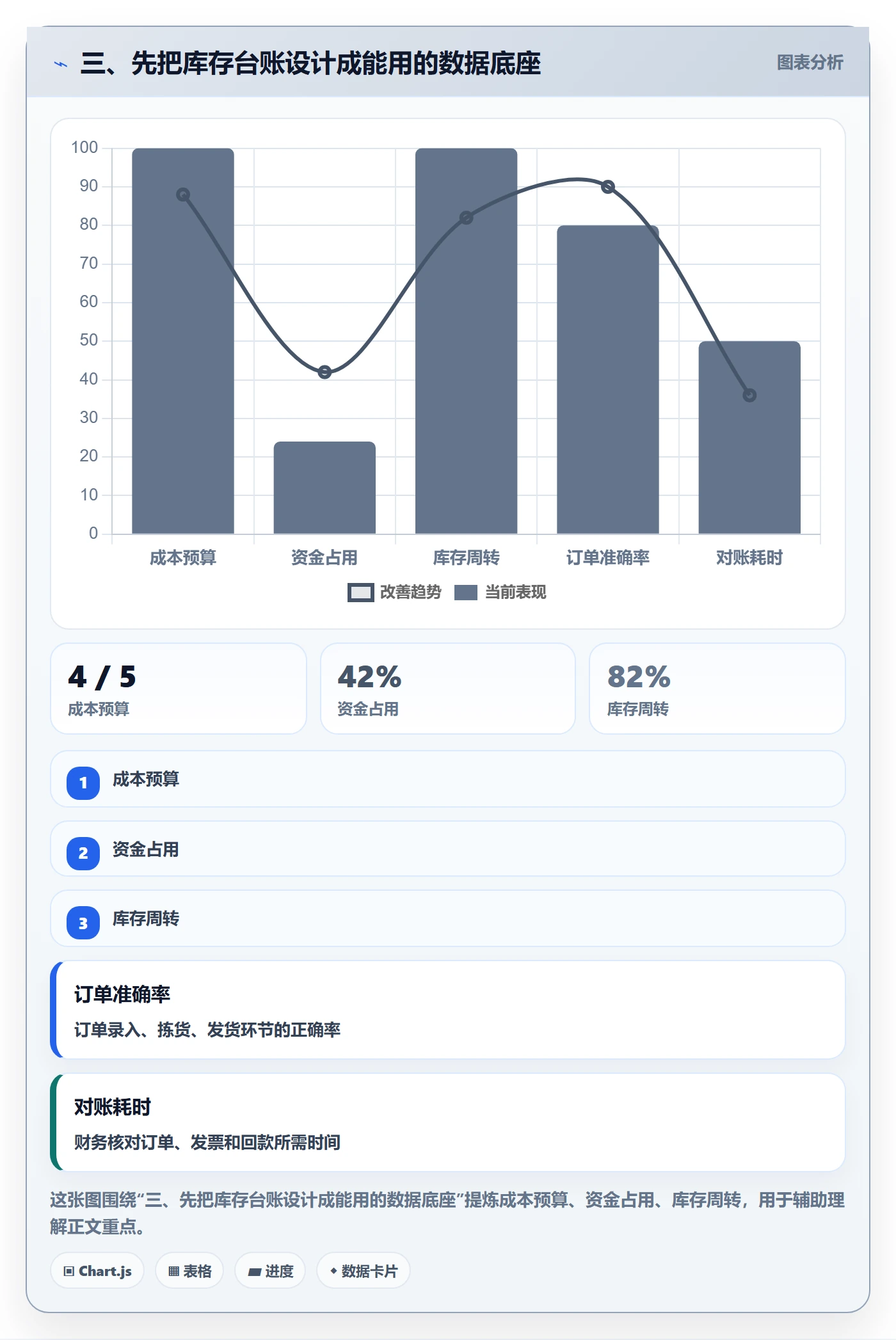Screen dimensions: 896x1340
Task: Click the 对账耗时 bar in chart
Action: [x=749, y=437]
